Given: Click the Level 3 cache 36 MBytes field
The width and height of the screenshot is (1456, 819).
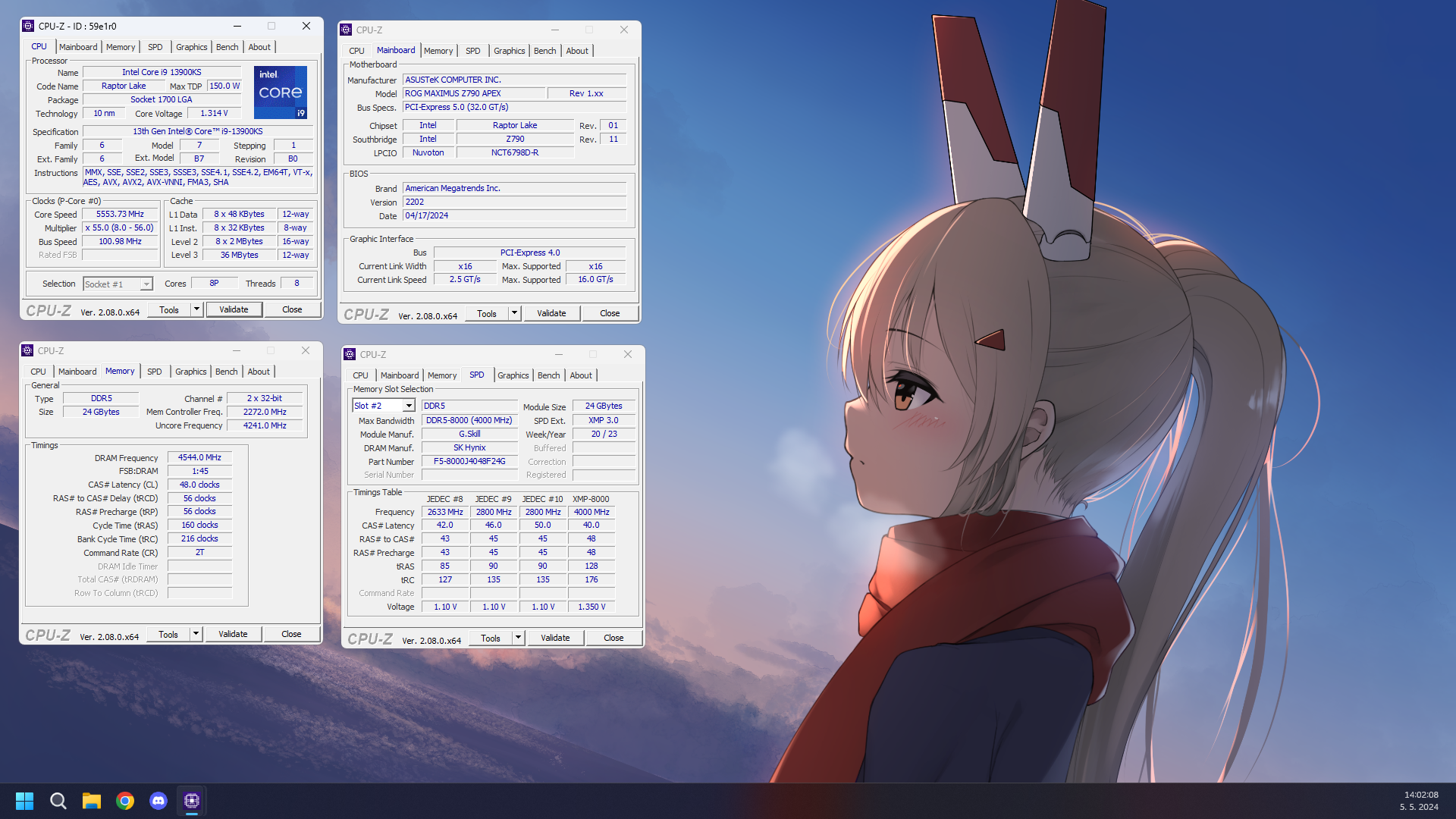Looking at the screenshot, I should click(239, 255).
